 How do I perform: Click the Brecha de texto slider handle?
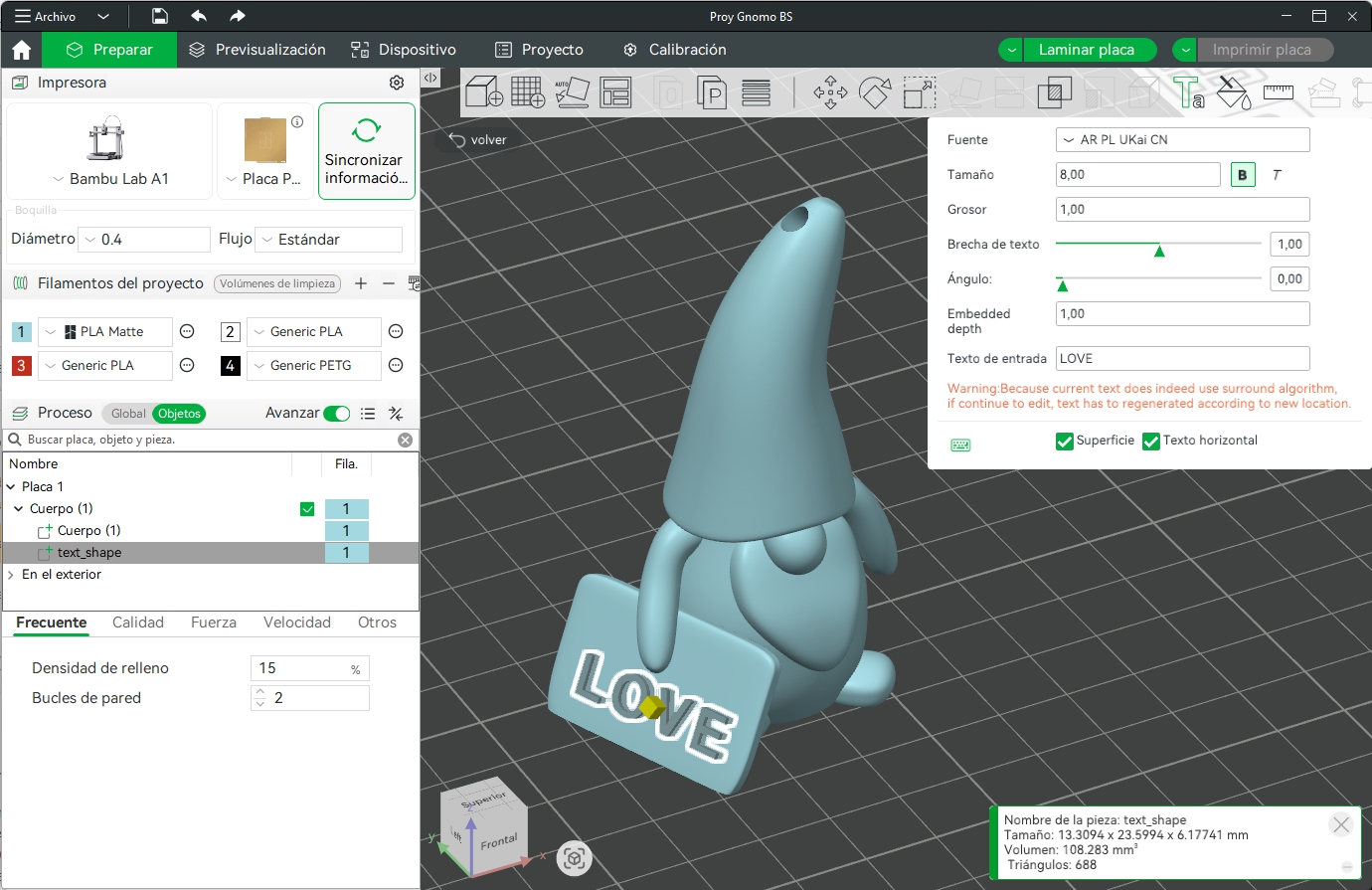(x=1159, y=250)
